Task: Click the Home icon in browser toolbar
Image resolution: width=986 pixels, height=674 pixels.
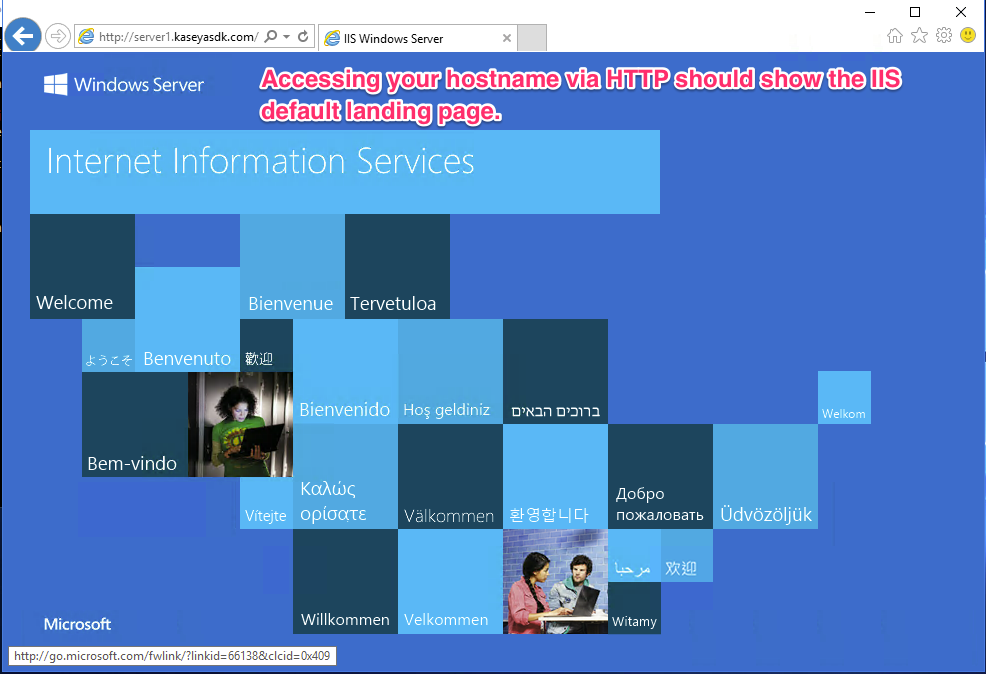Action: (x=895, y=35)
